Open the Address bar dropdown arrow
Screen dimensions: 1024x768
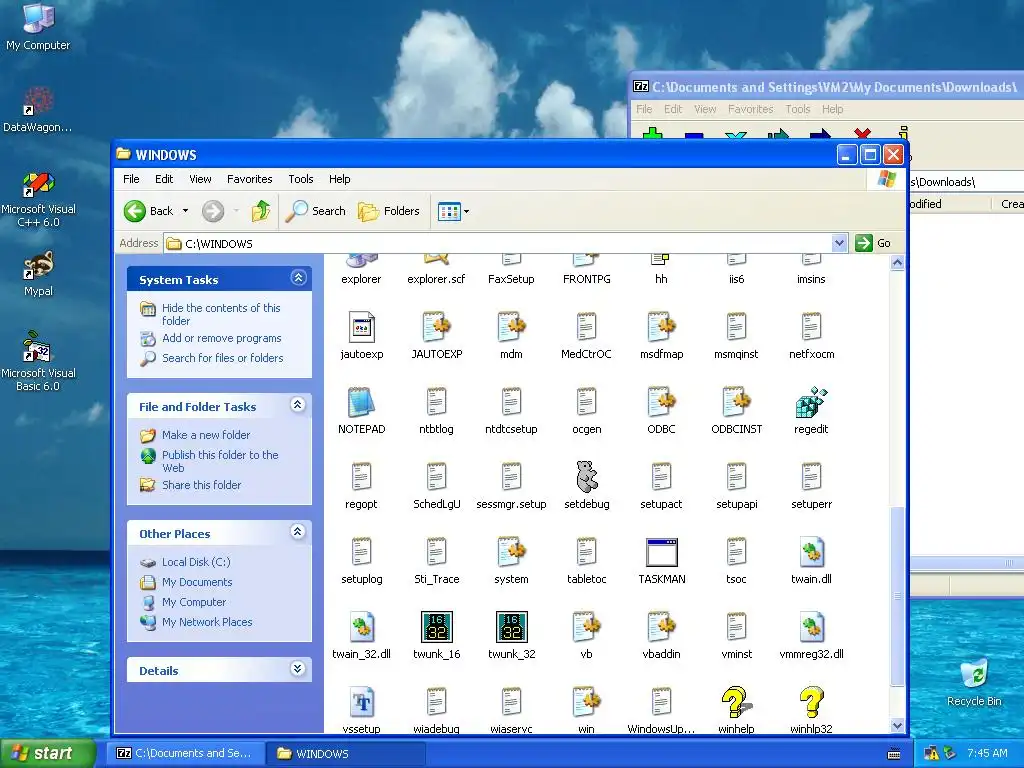click(x=839, y=243)
